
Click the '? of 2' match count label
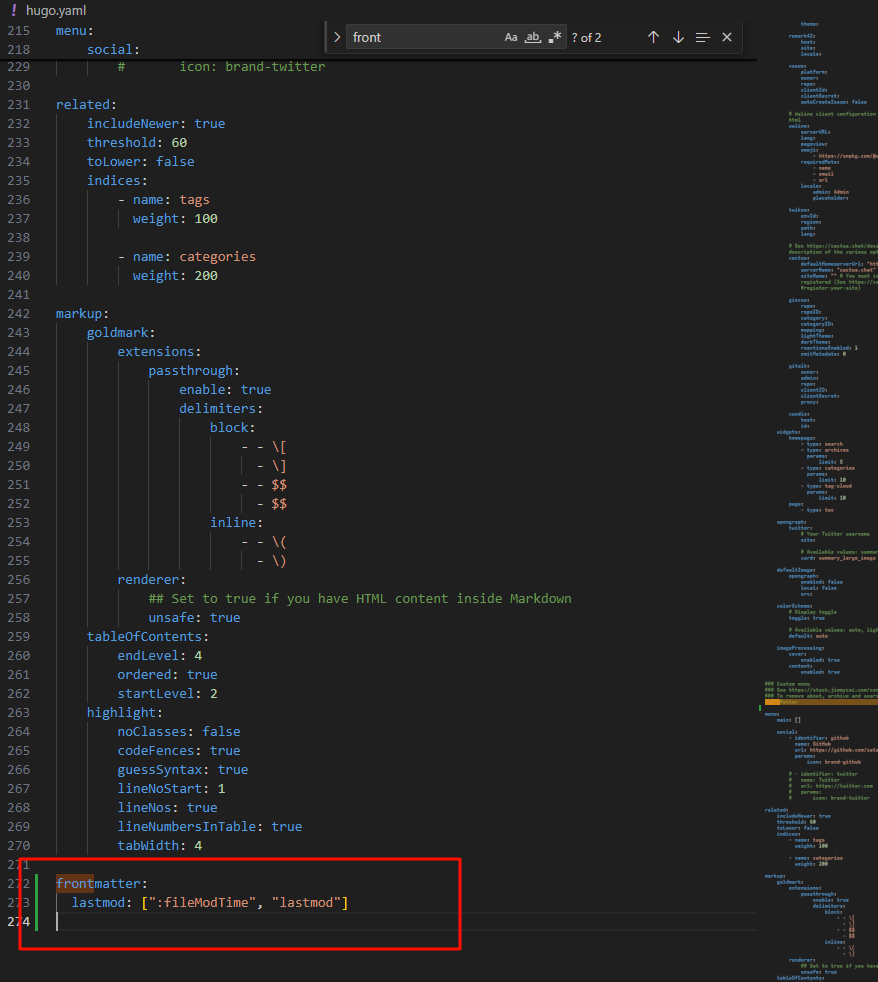pos(587,37)
